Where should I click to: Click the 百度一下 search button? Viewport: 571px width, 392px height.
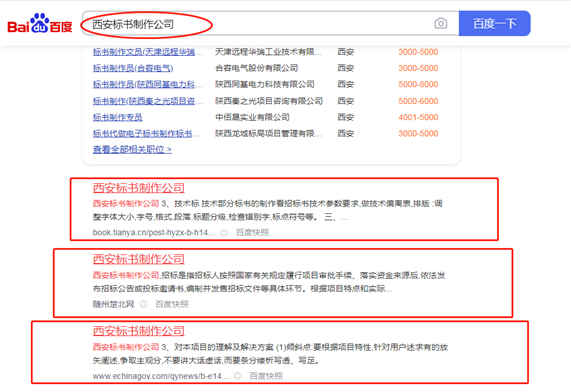pos(494,24)
